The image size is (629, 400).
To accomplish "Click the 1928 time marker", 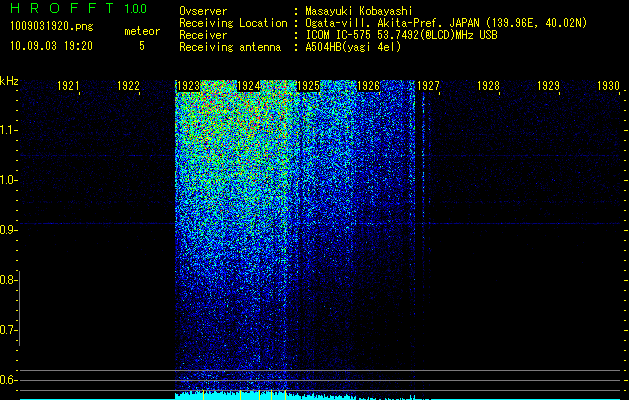I will pyautogui.click(x=488, y=86).
